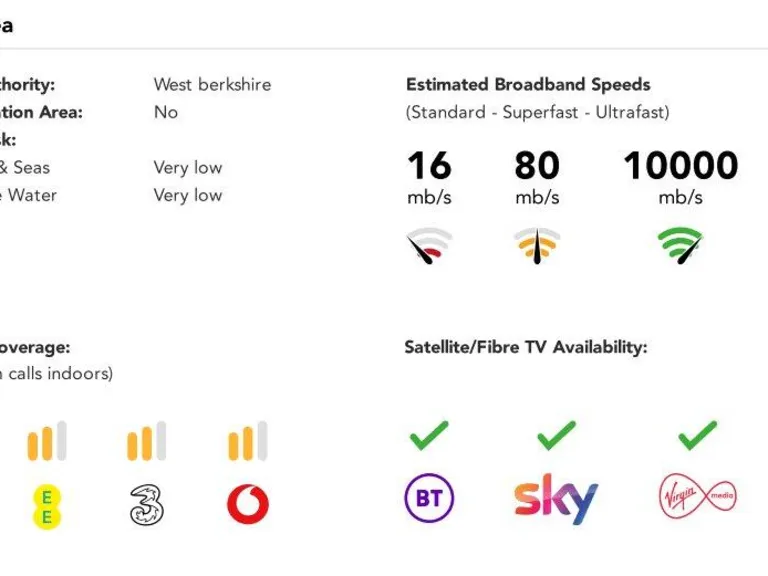Image resolution: width=768 pixels, height=576 pixels.
Task: Click the Estimated Broadband Speeds heading
Action: pyautogui.click(x=528, y=85)
